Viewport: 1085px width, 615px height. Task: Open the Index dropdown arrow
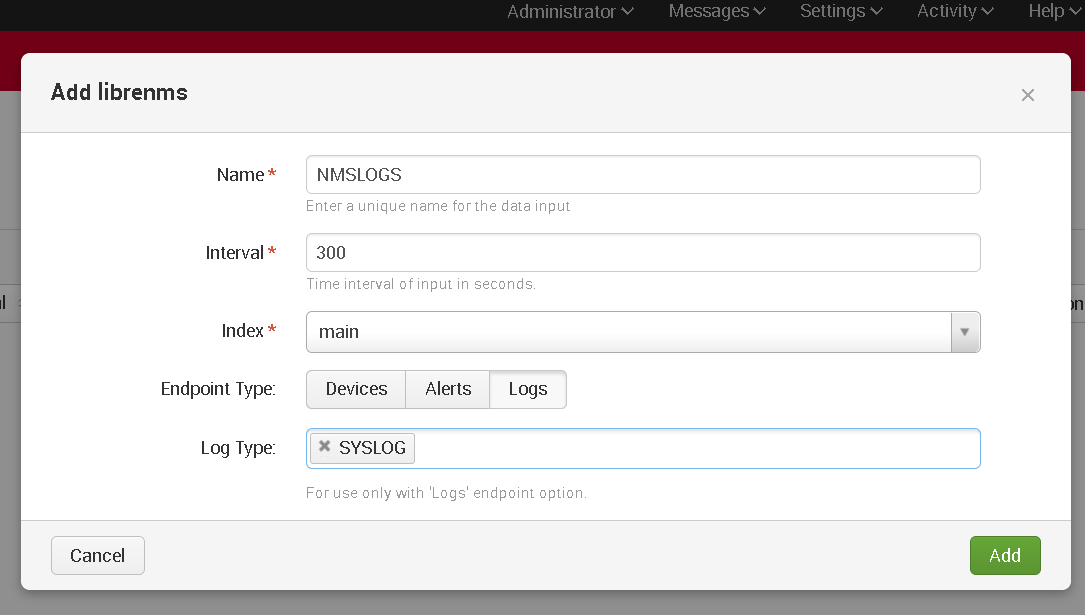pos(966,331)
